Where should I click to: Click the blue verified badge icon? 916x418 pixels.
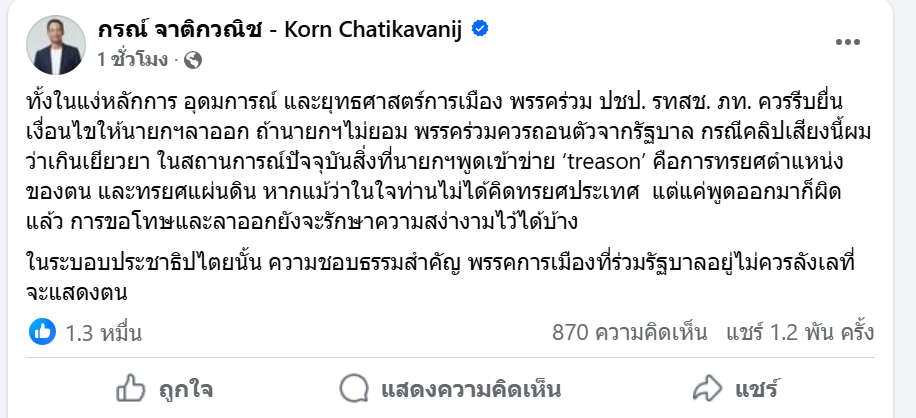pos(480,29)
